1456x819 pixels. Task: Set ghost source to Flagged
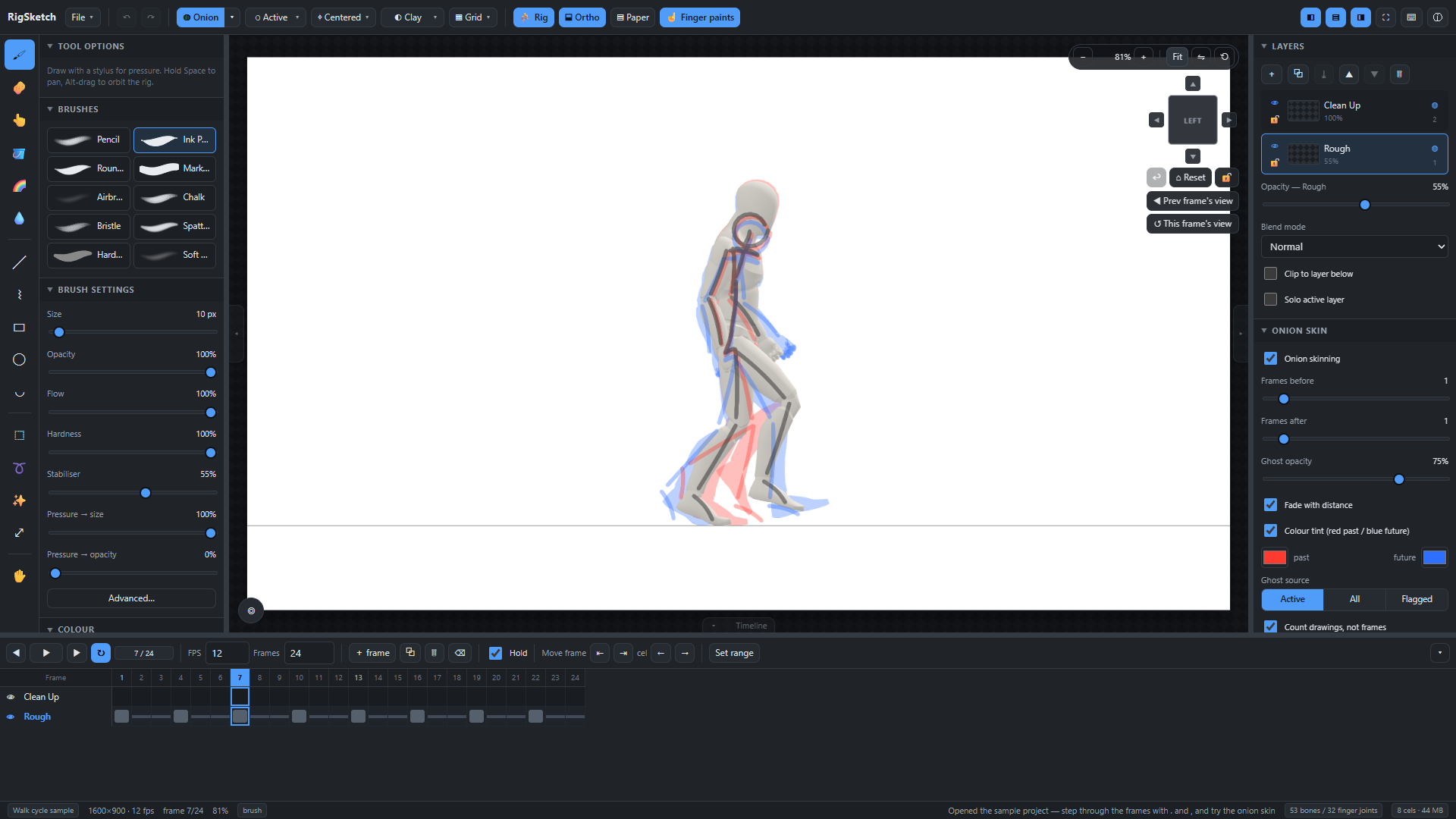pyautogui.click(x=1417, y=599)
